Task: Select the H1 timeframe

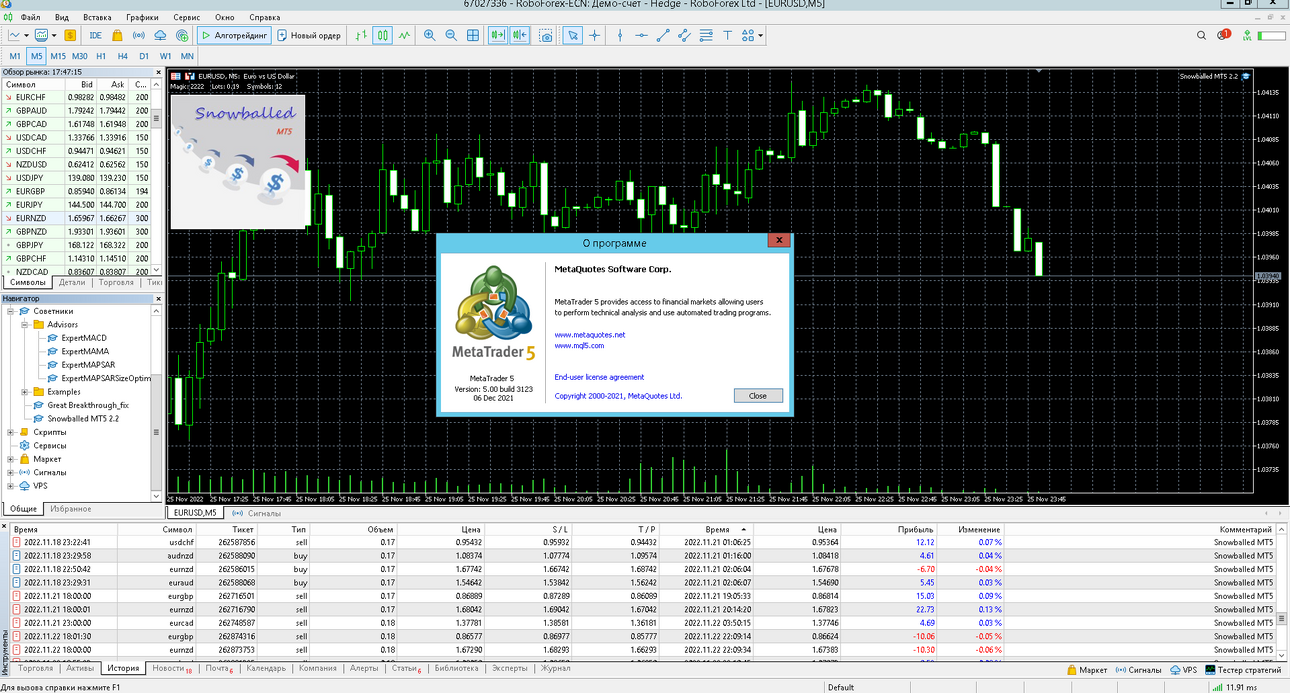Action: 101,56
